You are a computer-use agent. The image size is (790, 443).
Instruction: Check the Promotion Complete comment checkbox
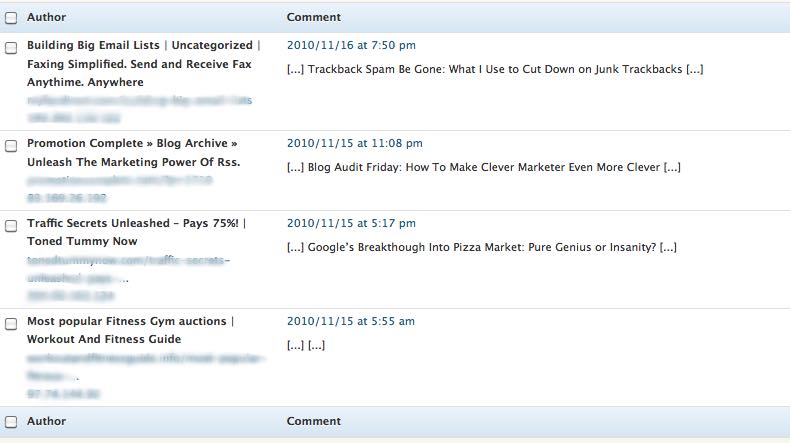click(x=11, y=146)
